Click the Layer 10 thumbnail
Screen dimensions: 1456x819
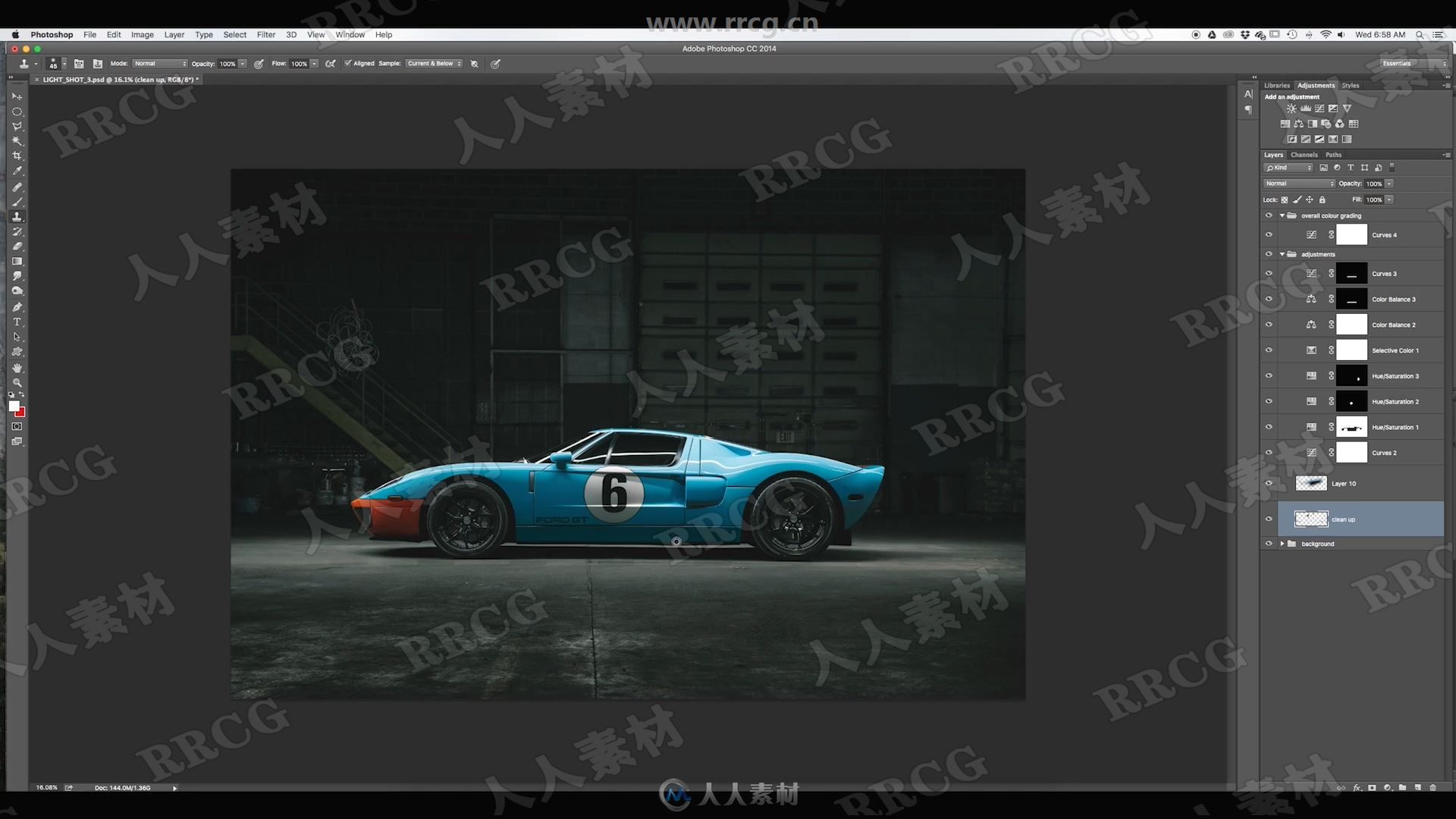[1311, 483]
